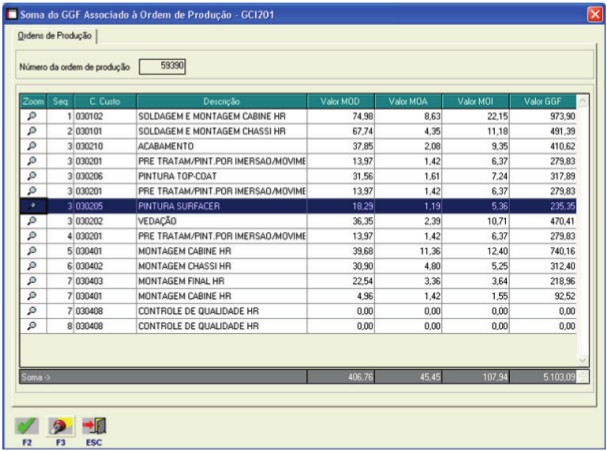Click the zoom magnifier for SOLDAGEM E MONTAGEM CHASSI HR
607x451 pixels.
click(x=32, y=131)
